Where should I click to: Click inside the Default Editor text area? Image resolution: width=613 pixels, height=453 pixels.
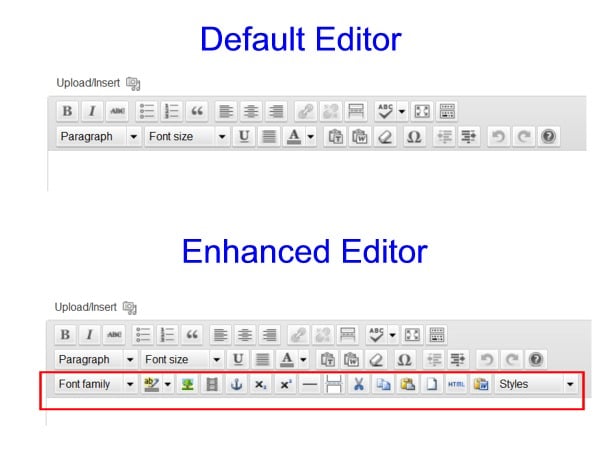tap(317, 171)
